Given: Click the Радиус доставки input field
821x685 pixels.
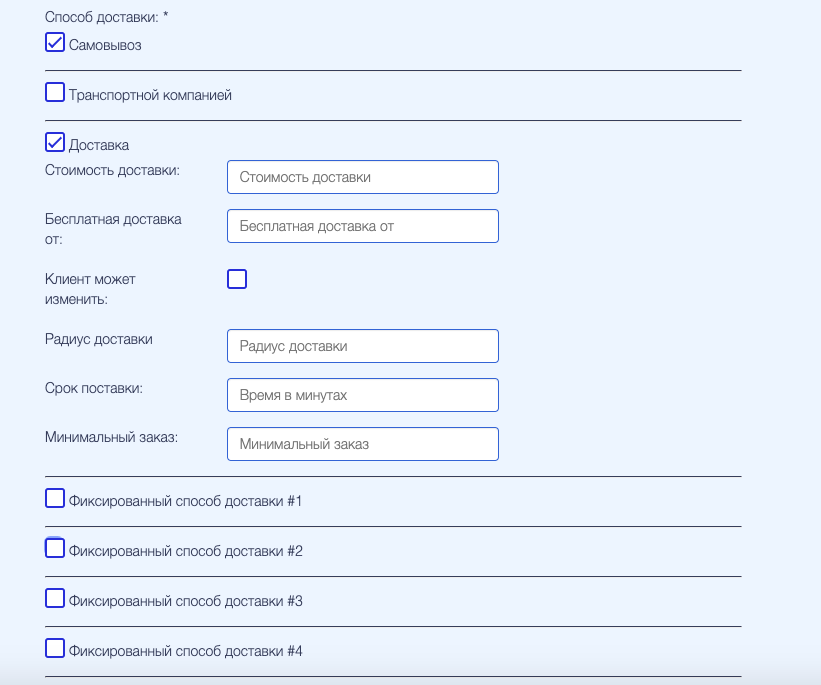Looking at the screenshot, I should [362, 346].
